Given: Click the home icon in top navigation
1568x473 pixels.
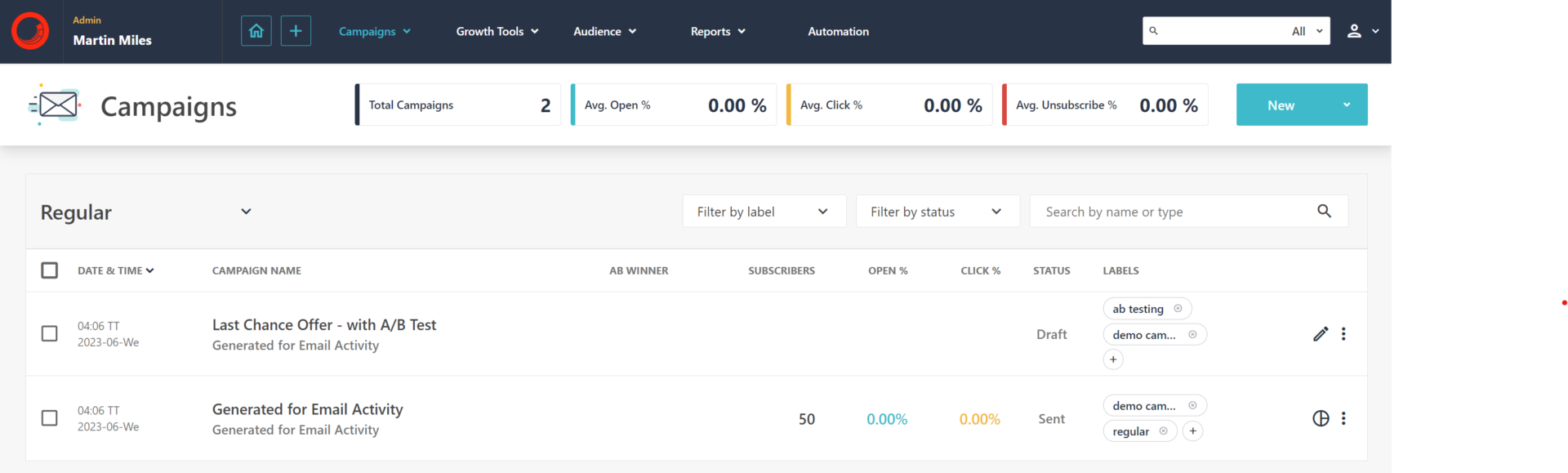Looking at the screenshot, I should pyautogui.click(x=256, y=31).
